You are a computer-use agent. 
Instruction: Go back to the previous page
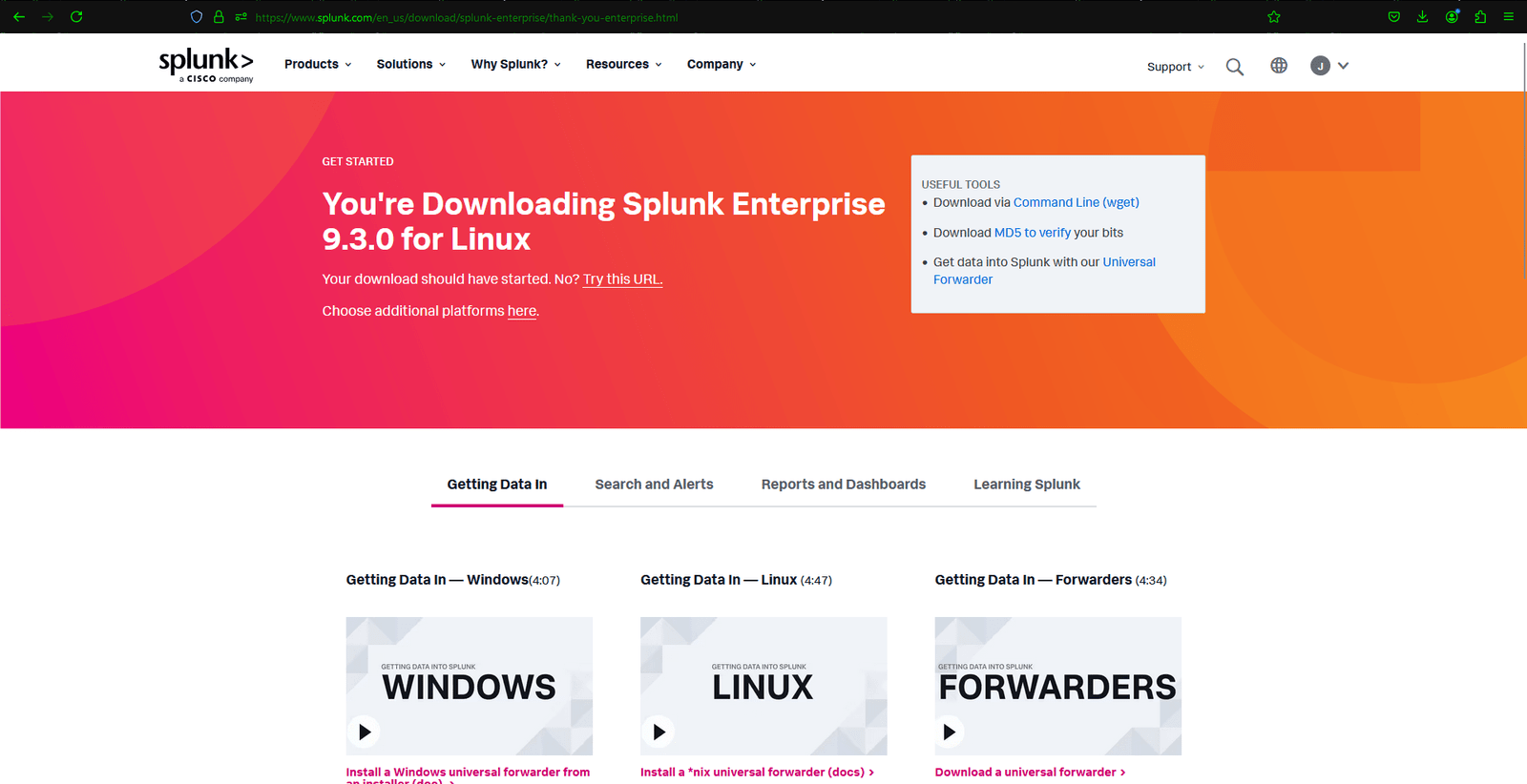pos(19,17)
